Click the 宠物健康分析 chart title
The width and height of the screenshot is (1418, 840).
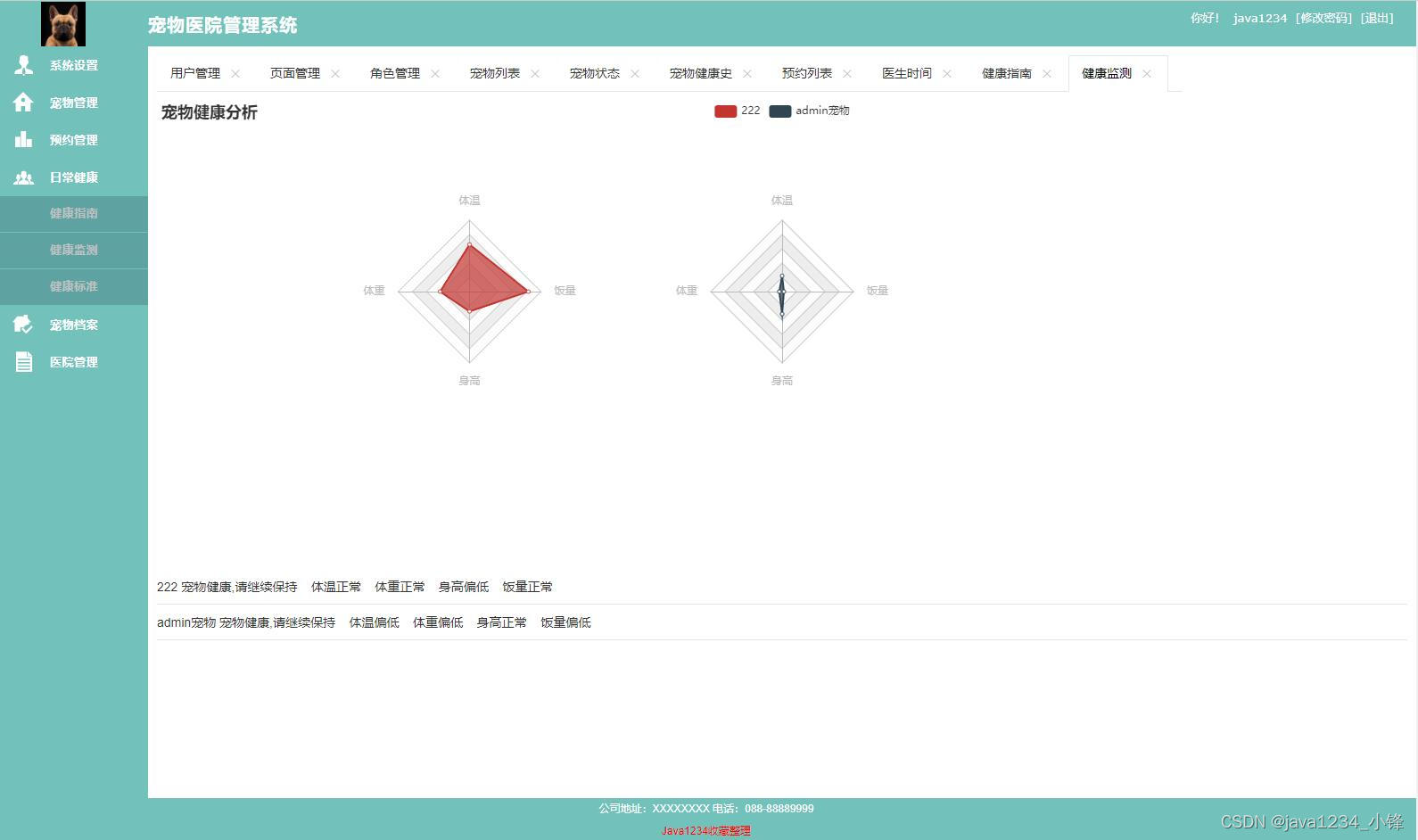(x=209, y=112)
